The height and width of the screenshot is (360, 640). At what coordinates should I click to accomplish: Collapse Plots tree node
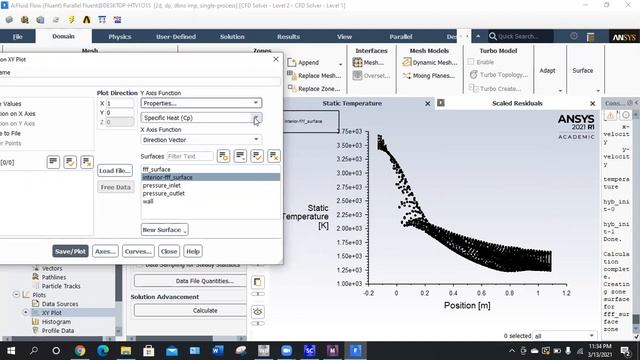point(16,294)
